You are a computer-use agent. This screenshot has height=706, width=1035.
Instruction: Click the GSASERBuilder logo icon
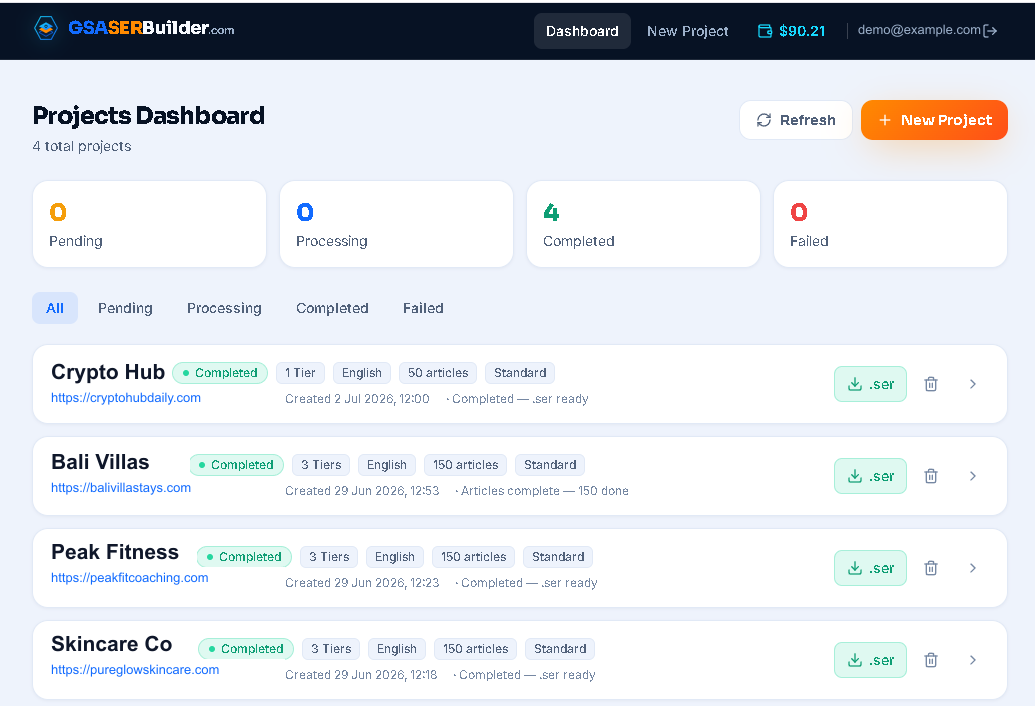tap(46, 28)
